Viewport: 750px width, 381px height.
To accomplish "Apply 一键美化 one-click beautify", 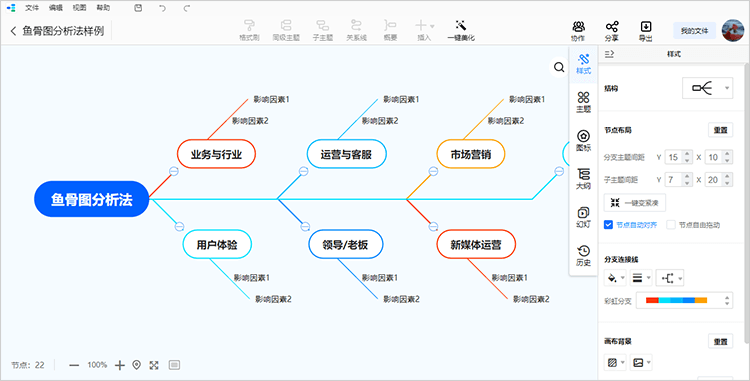I will coord(461,30).
